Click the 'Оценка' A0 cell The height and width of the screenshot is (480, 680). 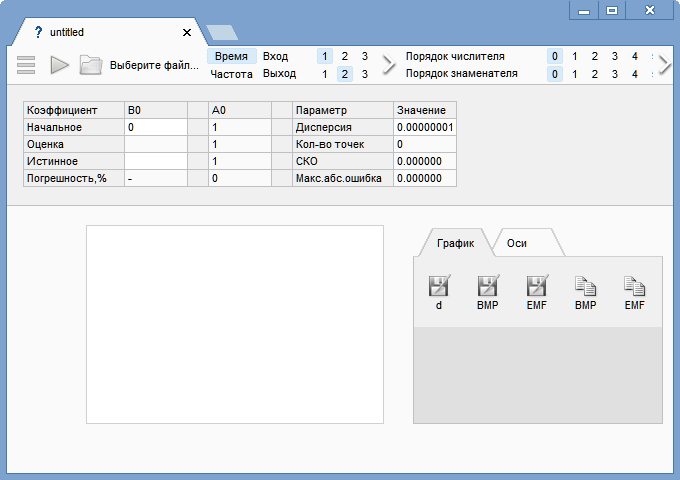click(x=240, y=144)
